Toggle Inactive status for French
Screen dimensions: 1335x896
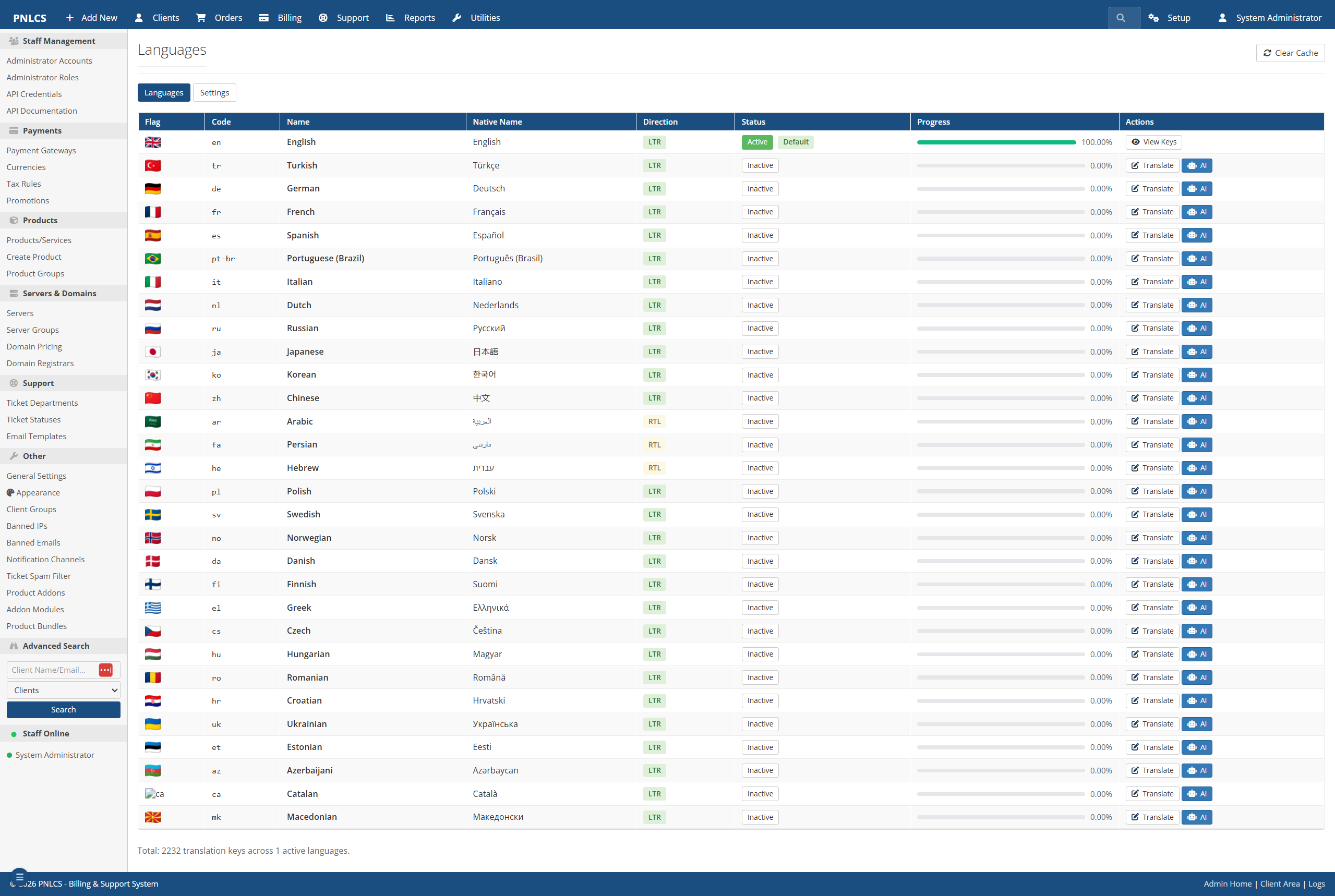[760, 212]
